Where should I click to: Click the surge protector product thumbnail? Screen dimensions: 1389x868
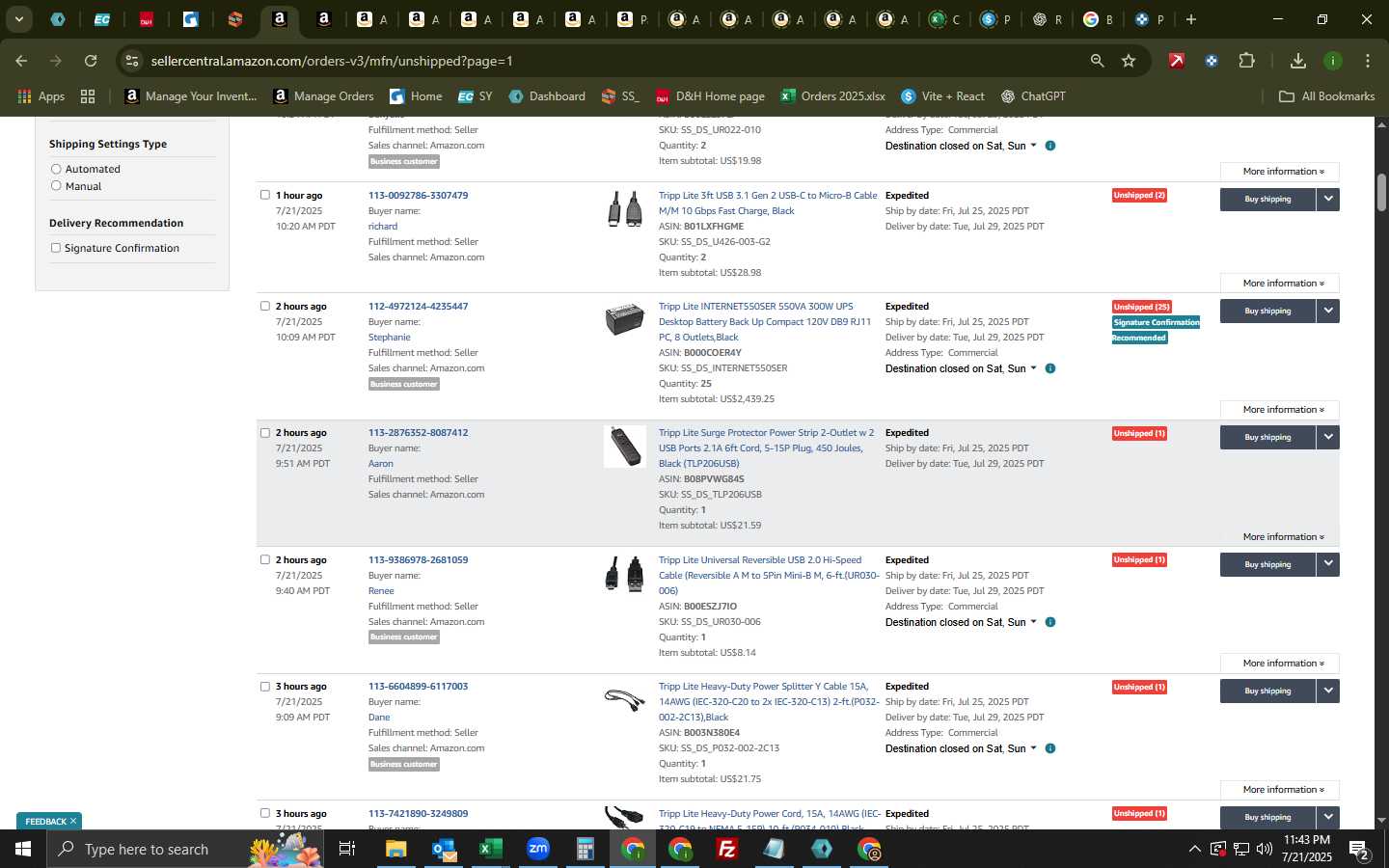[x=625, y=447]
